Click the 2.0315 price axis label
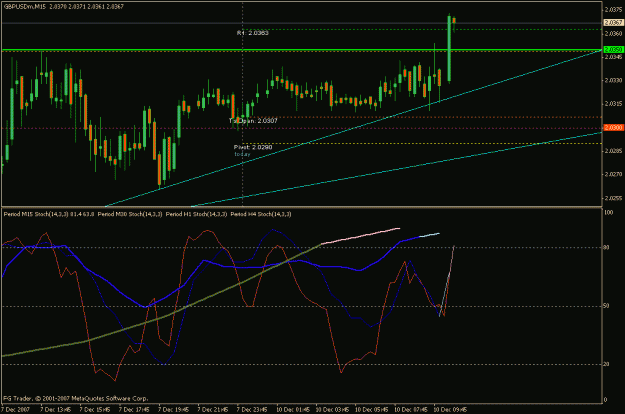Viewport: 625px width, 414px height. point(613,104)
